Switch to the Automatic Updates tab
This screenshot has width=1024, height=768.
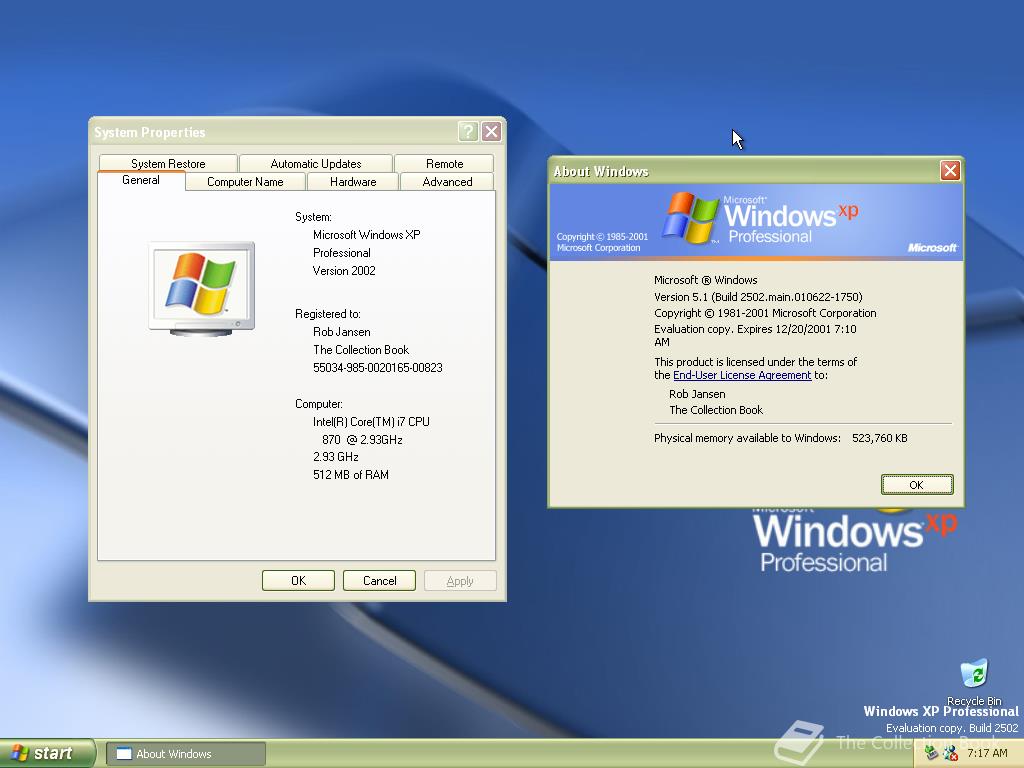315,163
